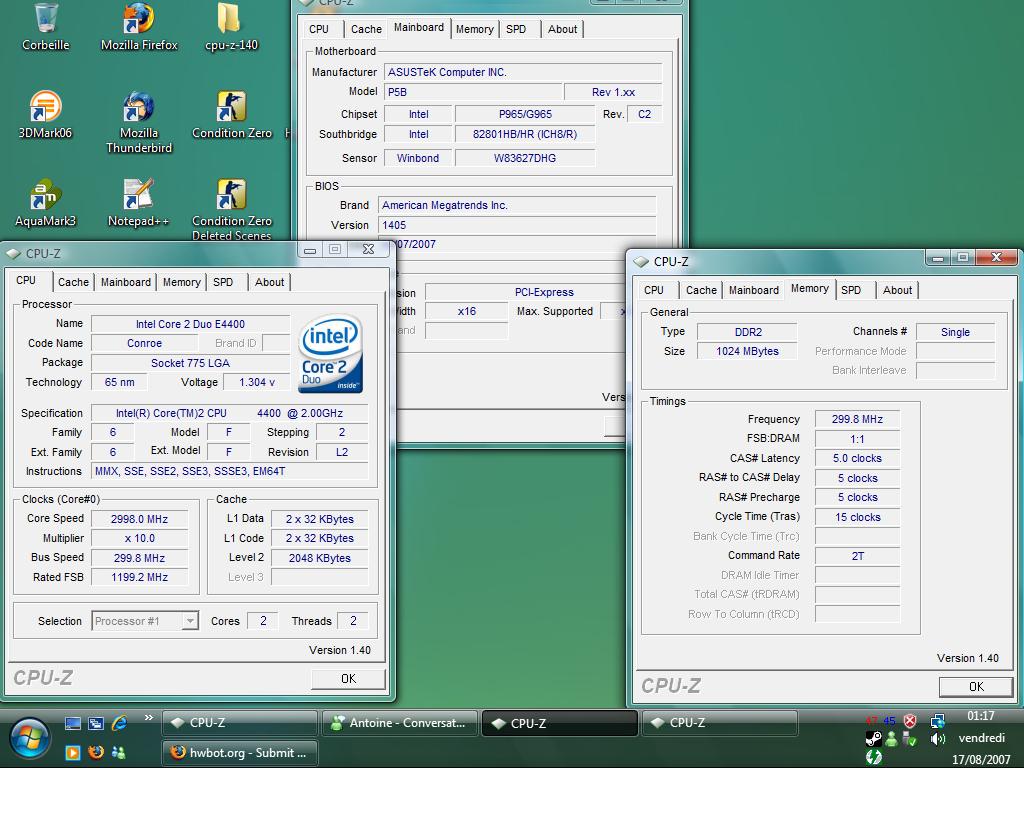
Task: Open Windows Live Messenger quick launch icon
Action: (119, 753)
